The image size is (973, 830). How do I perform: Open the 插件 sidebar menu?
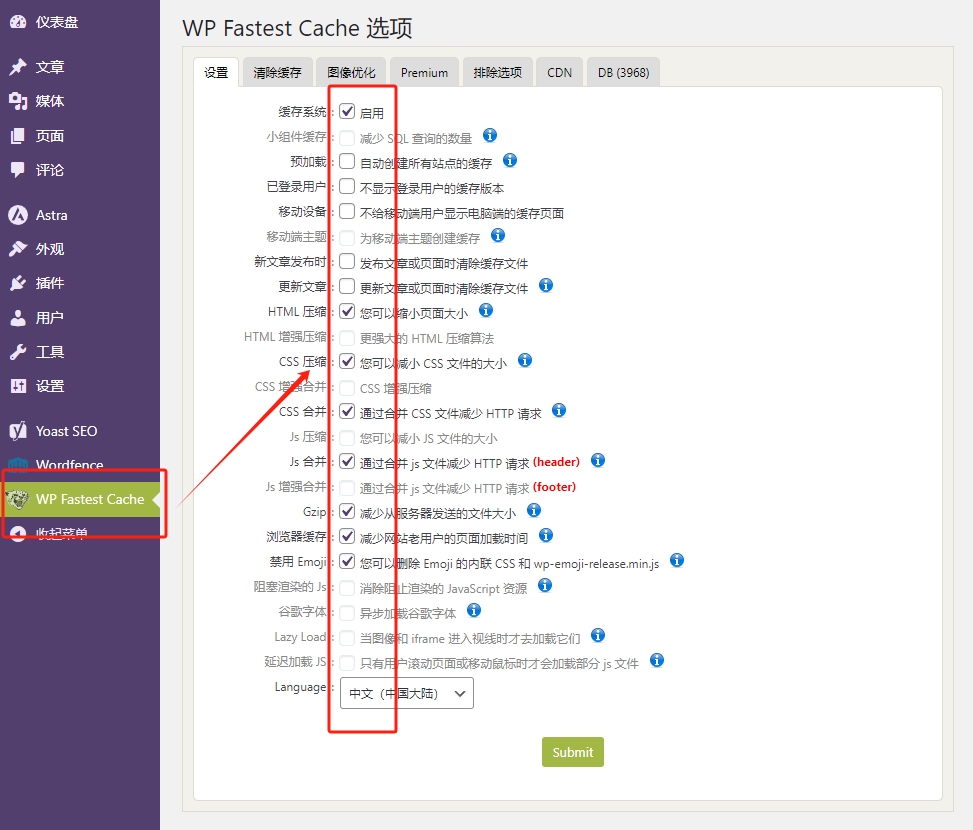pyautogui.click(x=80, y=283)
